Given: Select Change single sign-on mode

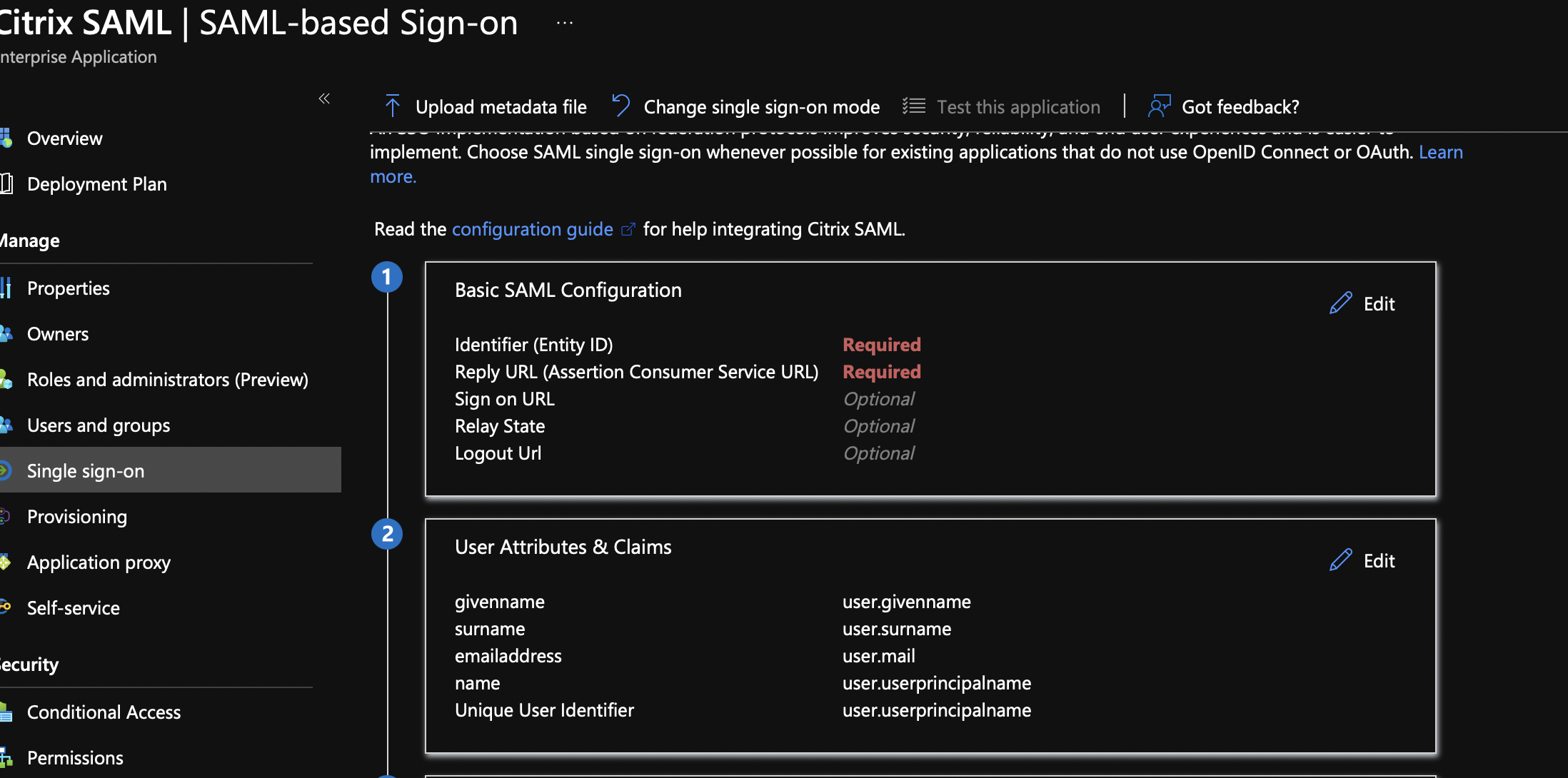Looking at the screenshot, I should 761,107.
